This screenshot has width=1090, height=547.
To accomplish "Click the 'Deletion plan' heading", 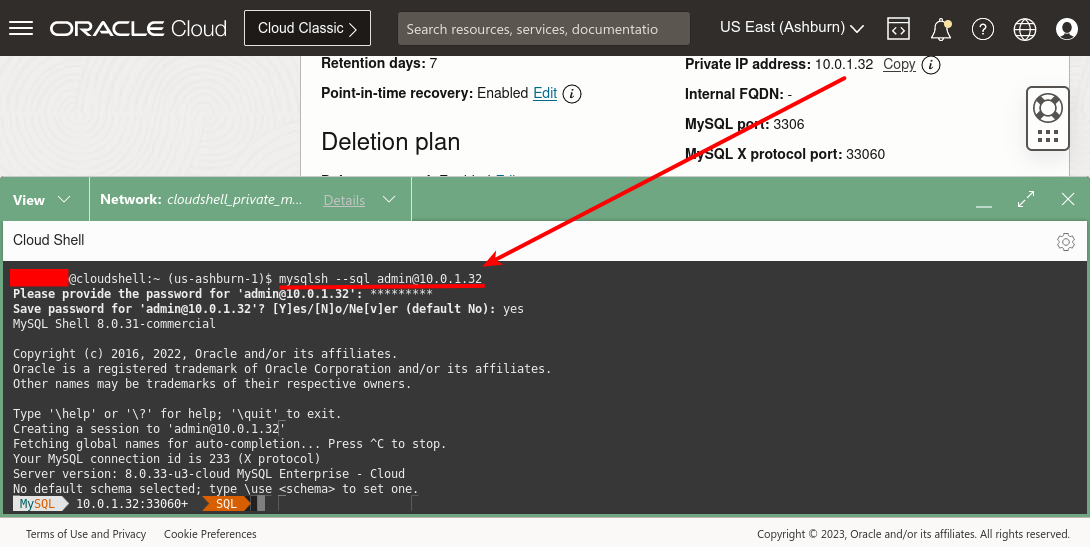I will (391, 142).
